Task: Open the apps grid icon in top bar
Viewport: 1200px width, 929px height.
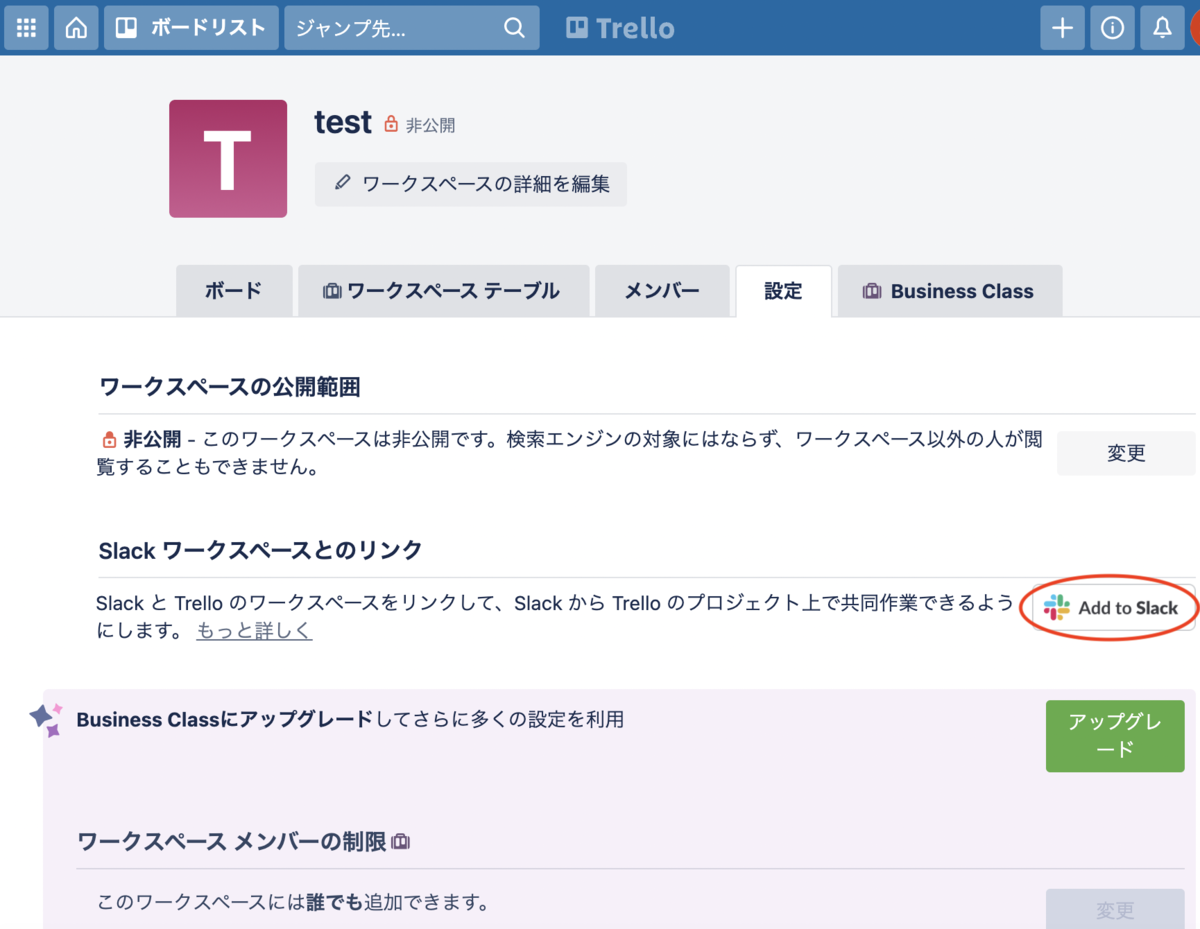Action: pyautogui.click(x=26, y=27)
